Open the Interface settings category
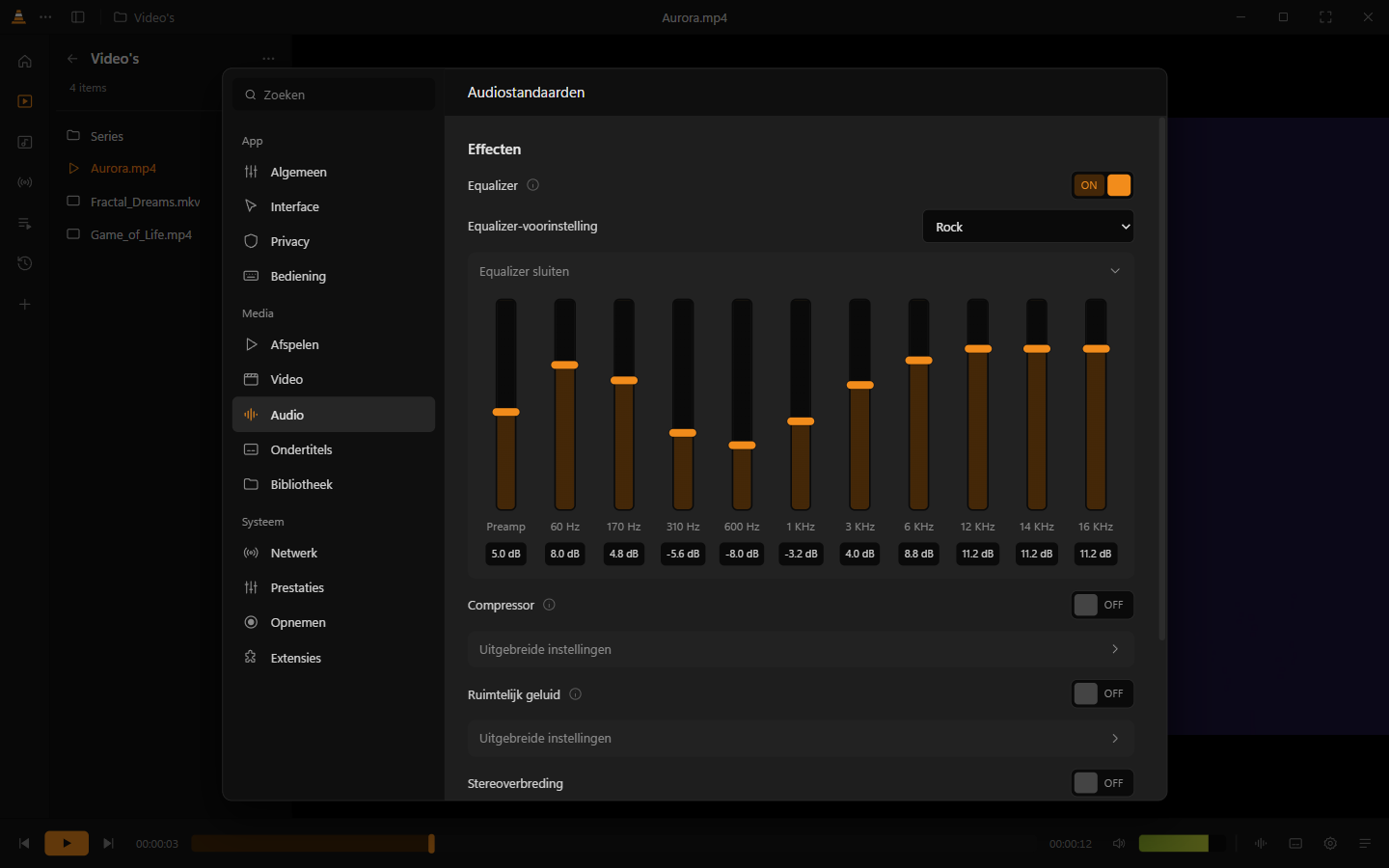 (334, 206)
